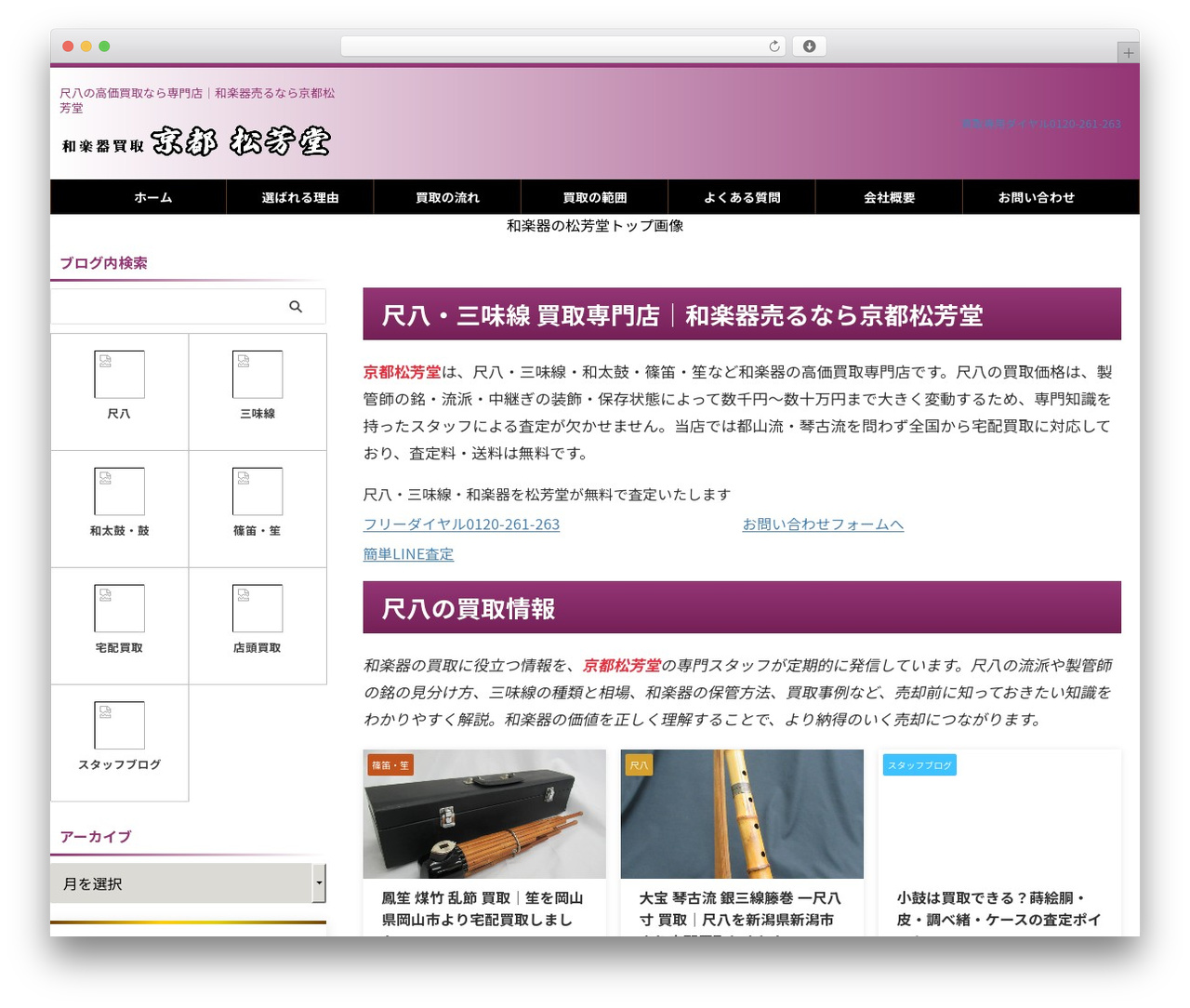Image resolution: width=1190 pixels, height=1008 pixels.
Task: Open the 篠笛・笙 category icon in sidebar
Action: [258, 492]
